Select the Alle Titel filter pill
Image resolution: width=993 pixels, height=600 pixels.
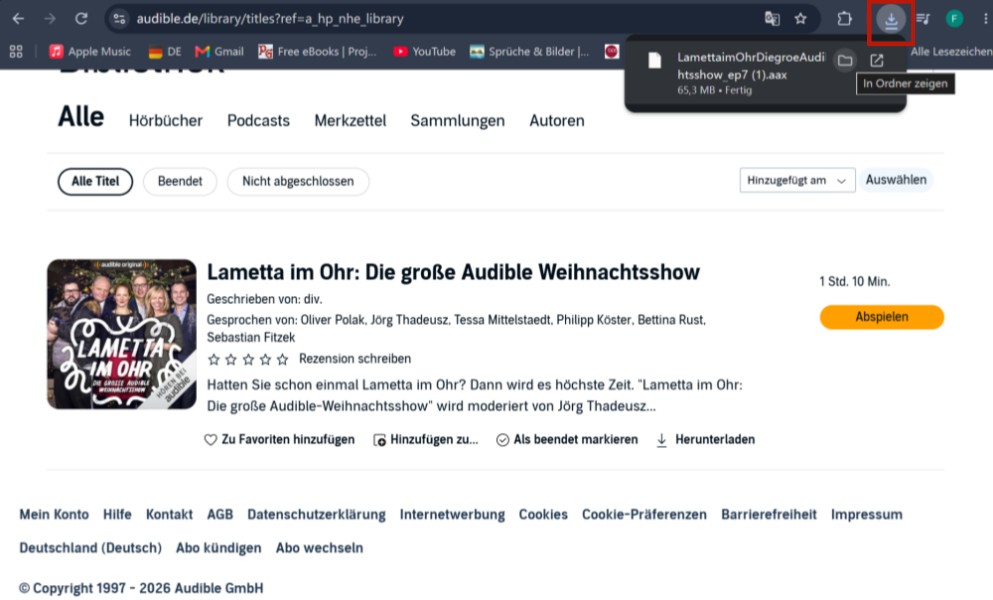[x=95, y=182]
